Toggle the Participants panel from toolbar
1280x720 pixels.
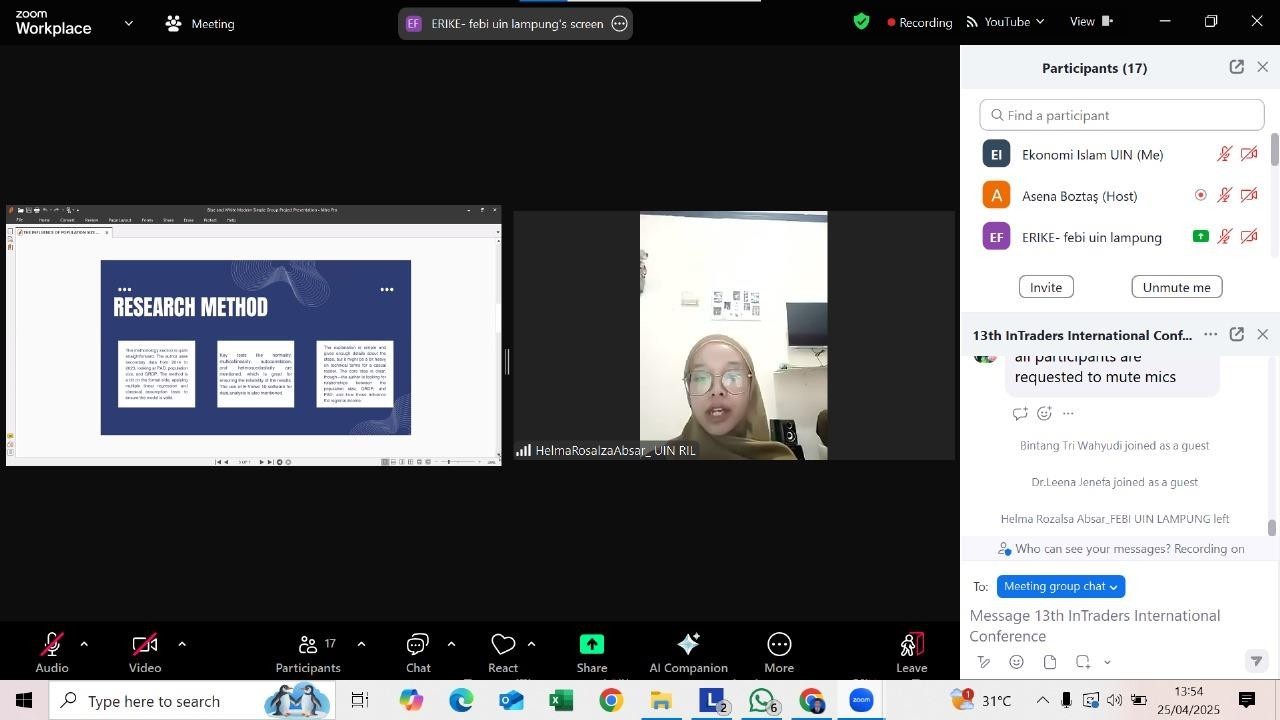click(x=308, y=653)
